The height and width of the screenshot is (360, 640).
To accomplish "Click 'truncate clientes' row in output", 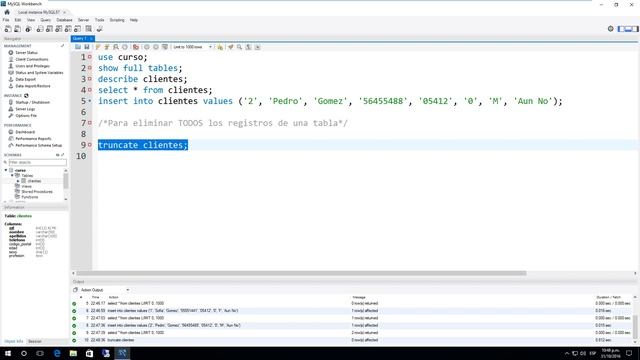I will (354, 340).
